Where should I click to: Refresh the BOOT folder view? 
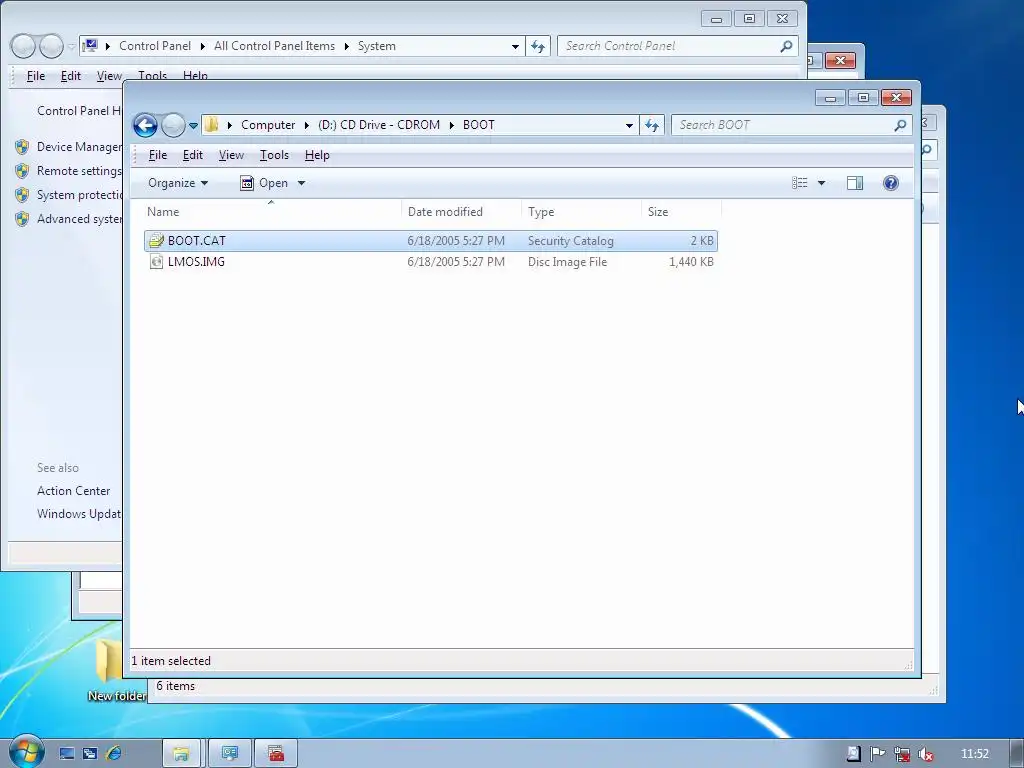point(652,125)
